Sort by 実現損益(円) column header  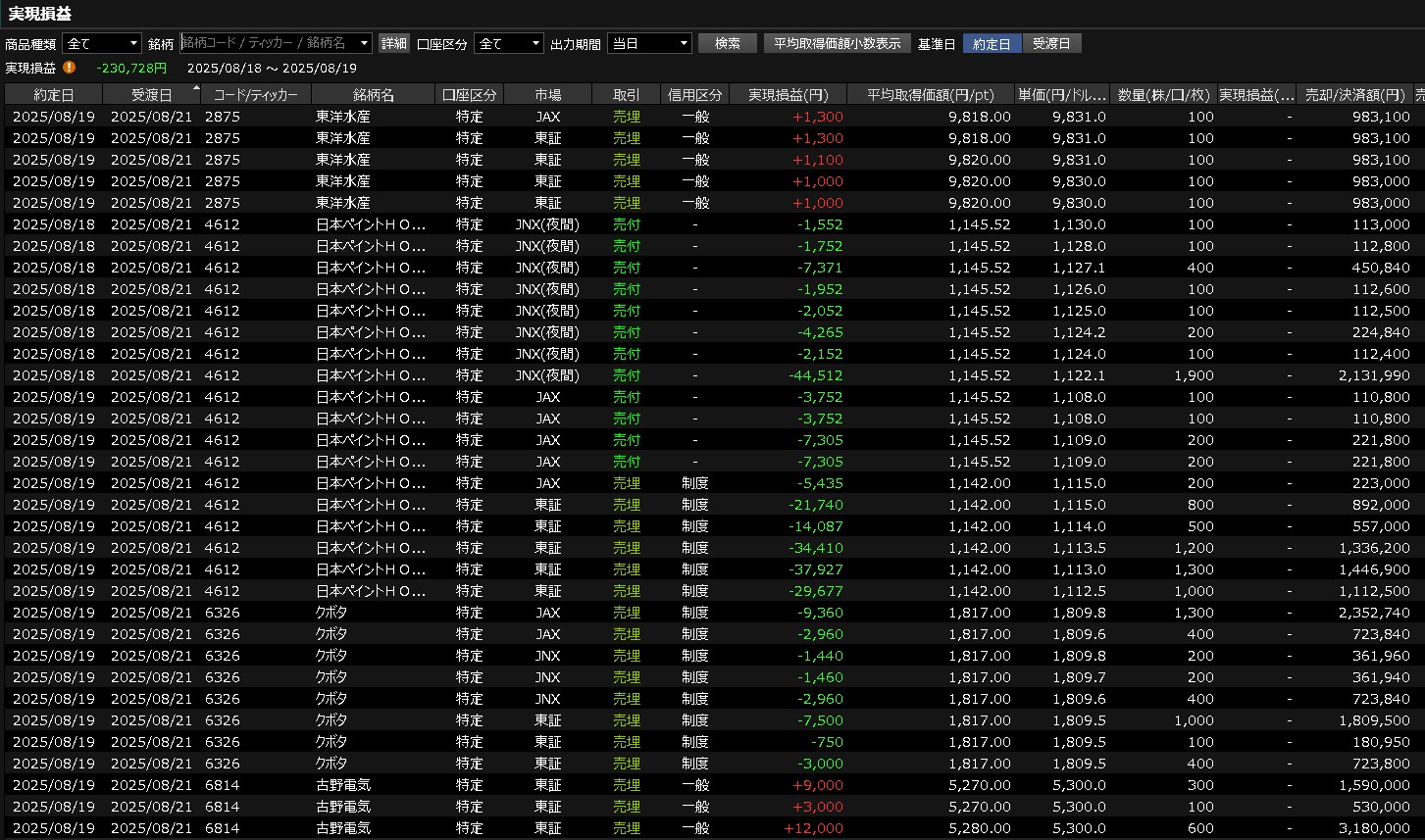pyautogui.click(x=788, y=95)
